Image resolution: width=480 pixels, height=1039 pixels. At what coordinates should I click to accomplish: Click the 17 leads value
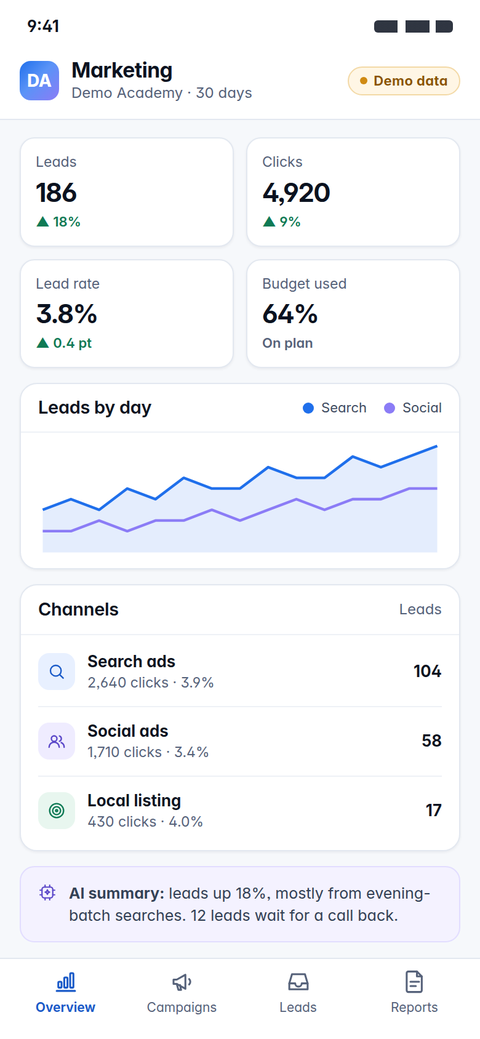pos(434,810)
